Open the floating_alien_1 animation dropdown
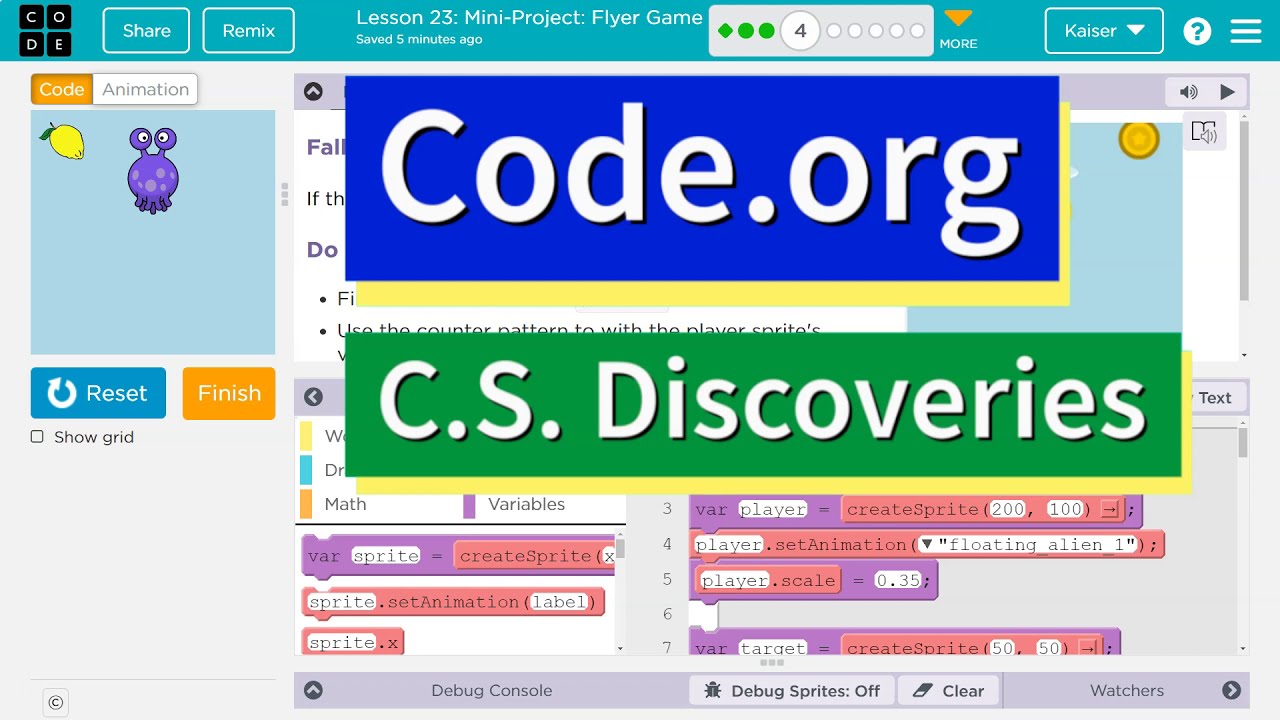This screenshot has height=720, width=1280. (x=926, y=544)
